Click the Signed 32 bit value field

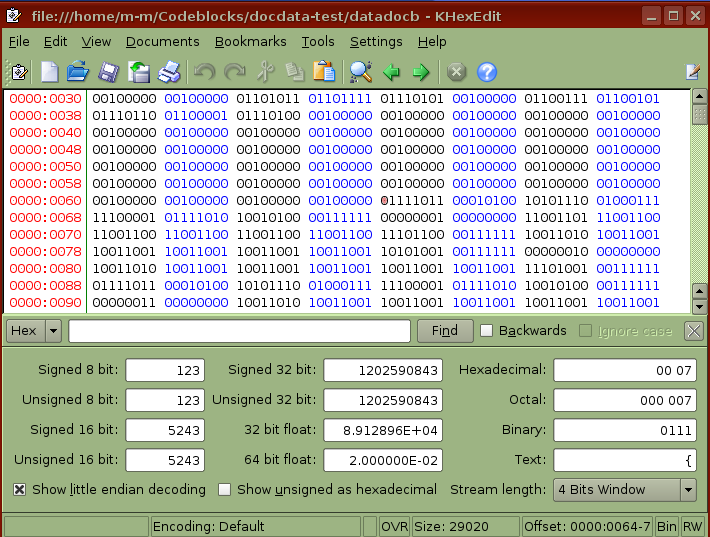(x=383, y=370)
